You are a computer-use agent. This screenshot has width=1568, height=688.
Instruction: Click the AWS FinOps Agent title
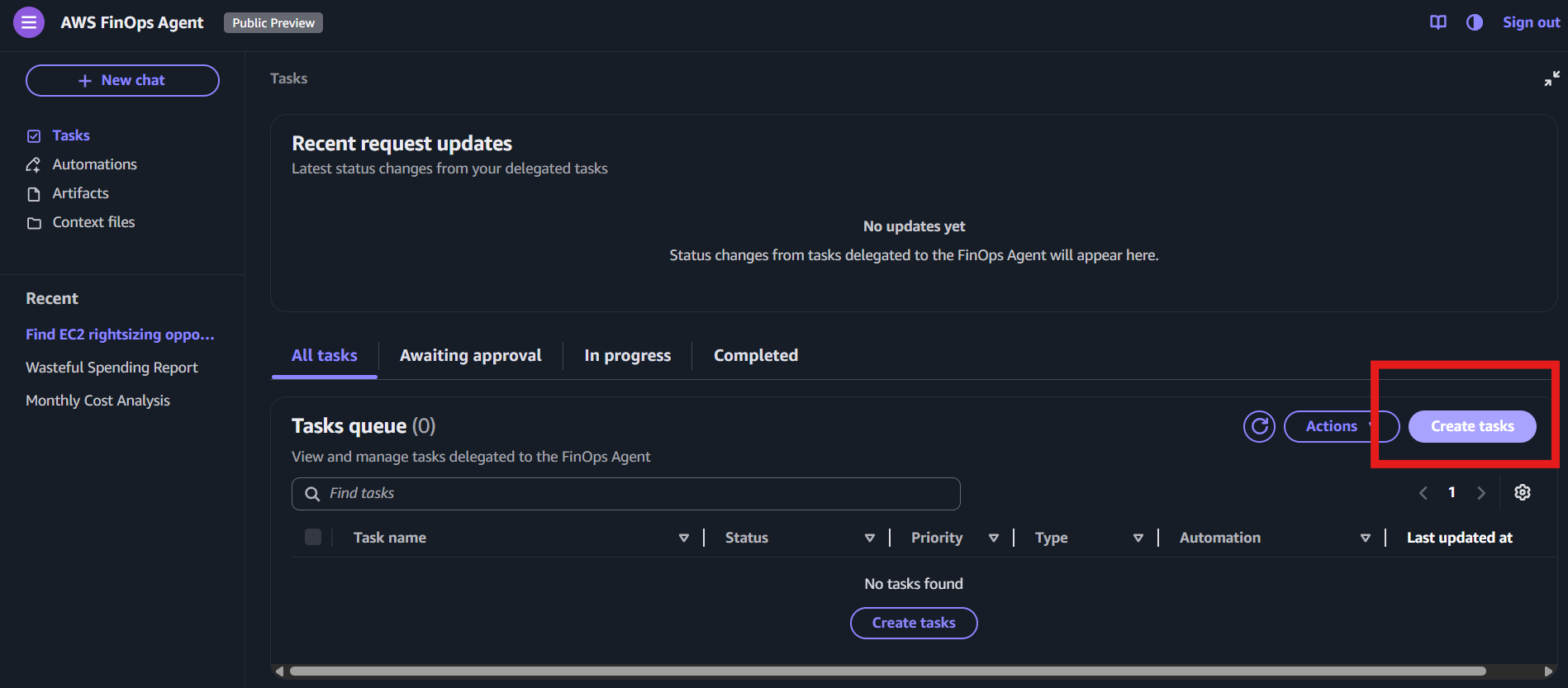(x=132, y=22)
